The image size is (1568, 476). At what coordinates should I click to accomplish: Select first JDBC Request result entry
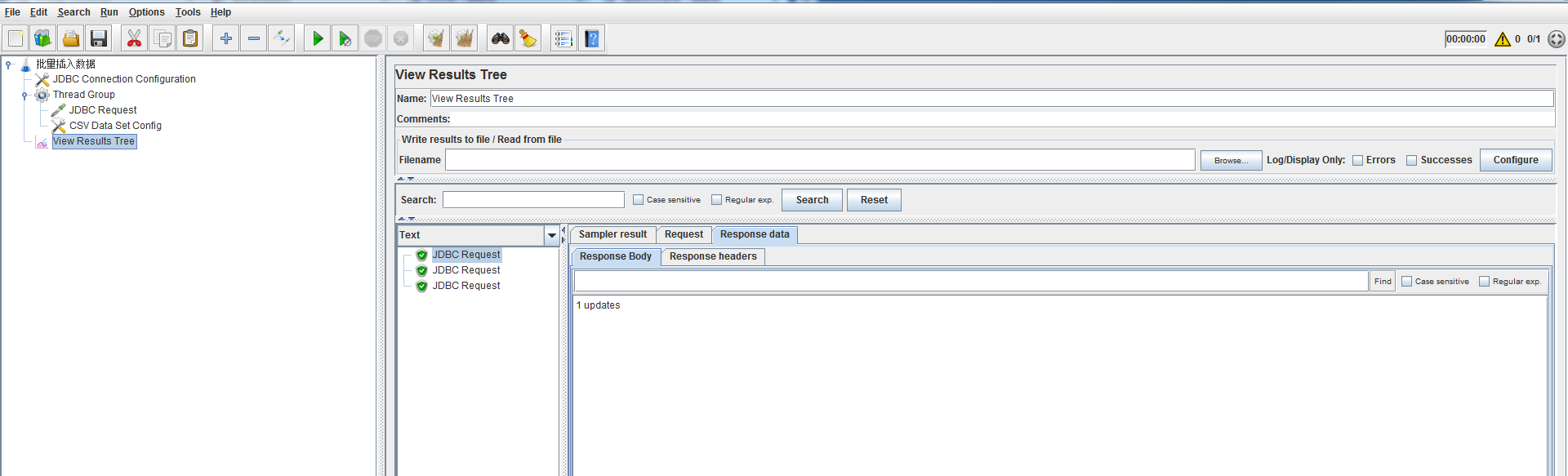(x=465, y=255)
